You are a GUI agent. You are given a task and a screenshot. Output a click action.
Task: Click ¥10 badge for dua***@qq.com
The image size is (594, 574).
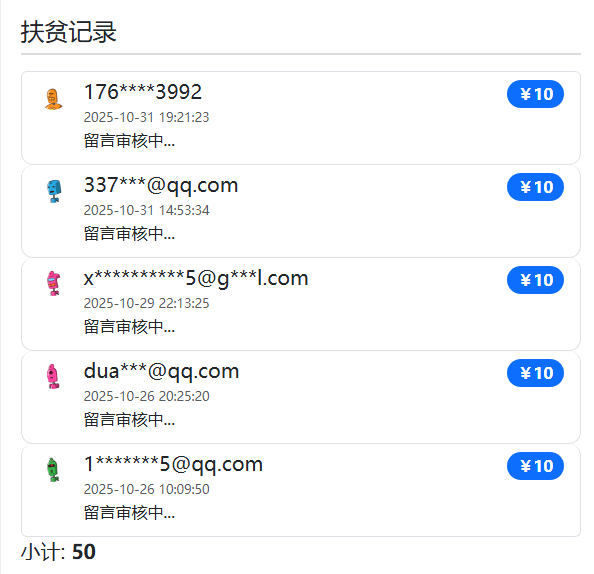pos(535,373)
